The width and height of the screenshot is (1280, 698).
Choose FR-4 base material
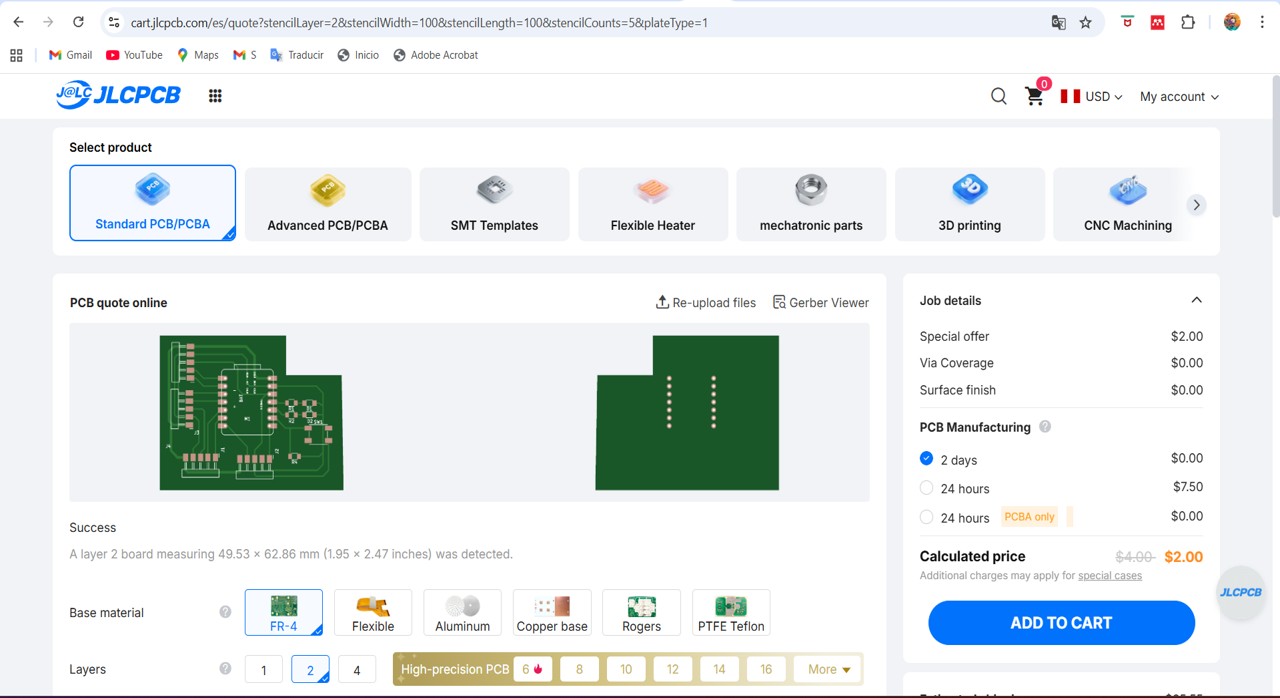click(284, 612)
